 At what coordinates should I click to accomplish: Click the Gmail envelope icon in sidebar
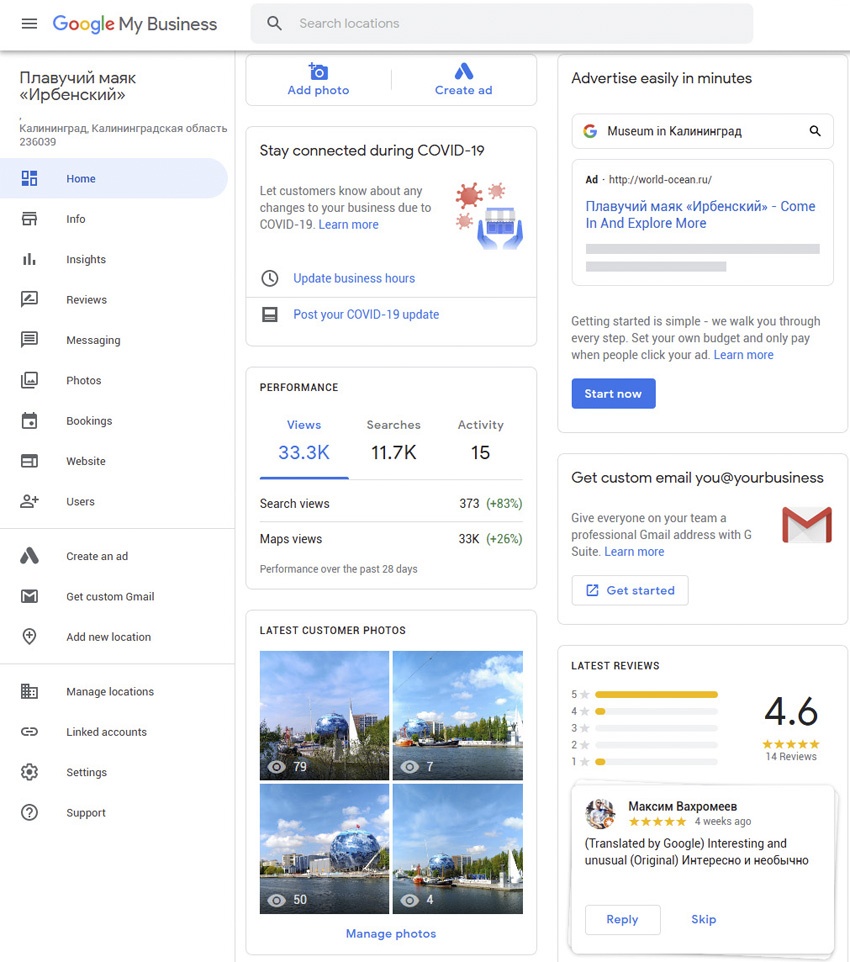point(29,596)
